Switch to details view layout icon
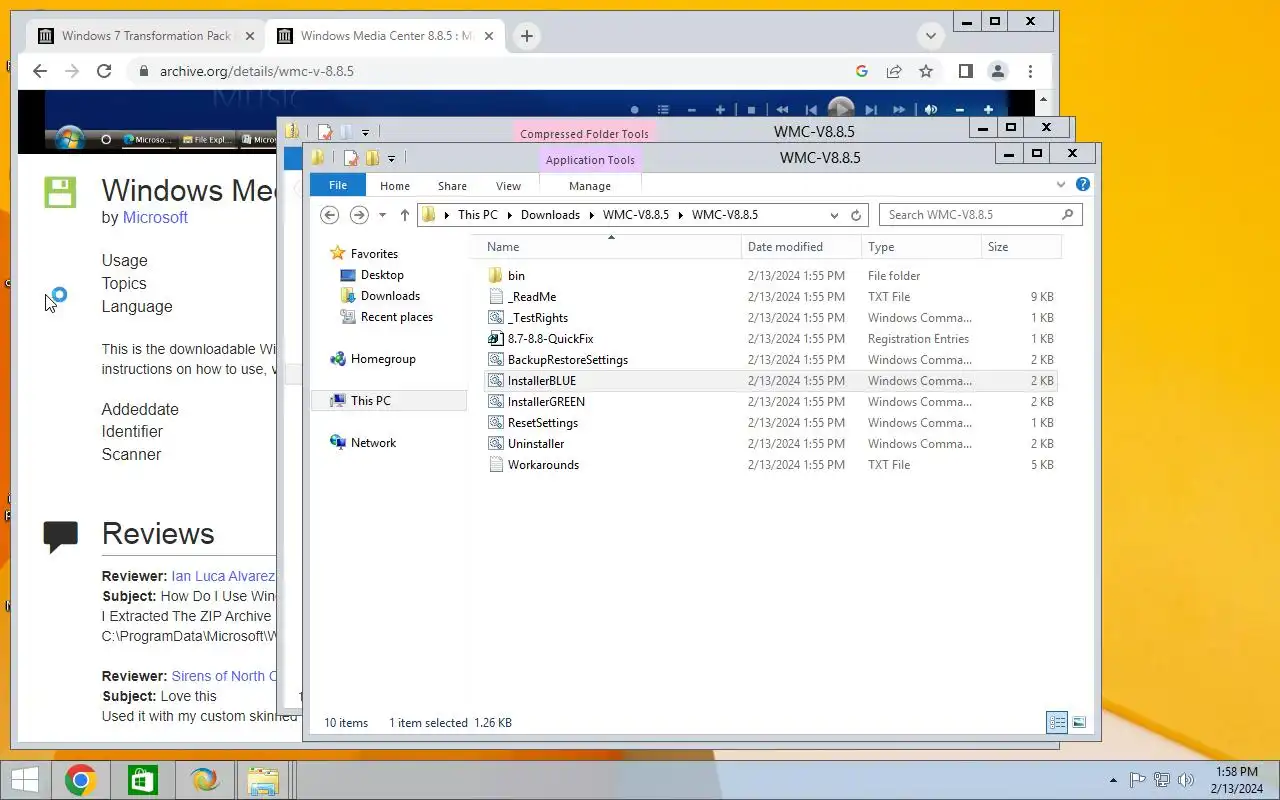Image resolution: width=1280 pixels, height=800 pixels. tap(1057, 722)
